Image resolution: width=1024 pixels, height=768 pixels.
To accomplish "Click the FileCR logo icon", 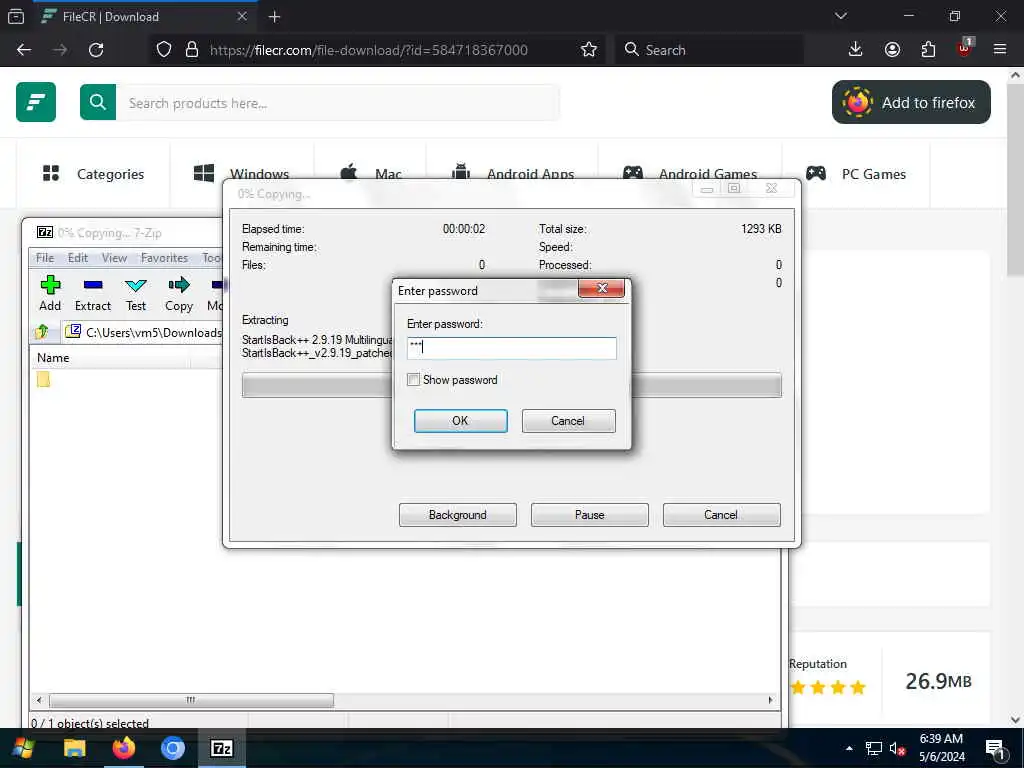I will point(36,102).
